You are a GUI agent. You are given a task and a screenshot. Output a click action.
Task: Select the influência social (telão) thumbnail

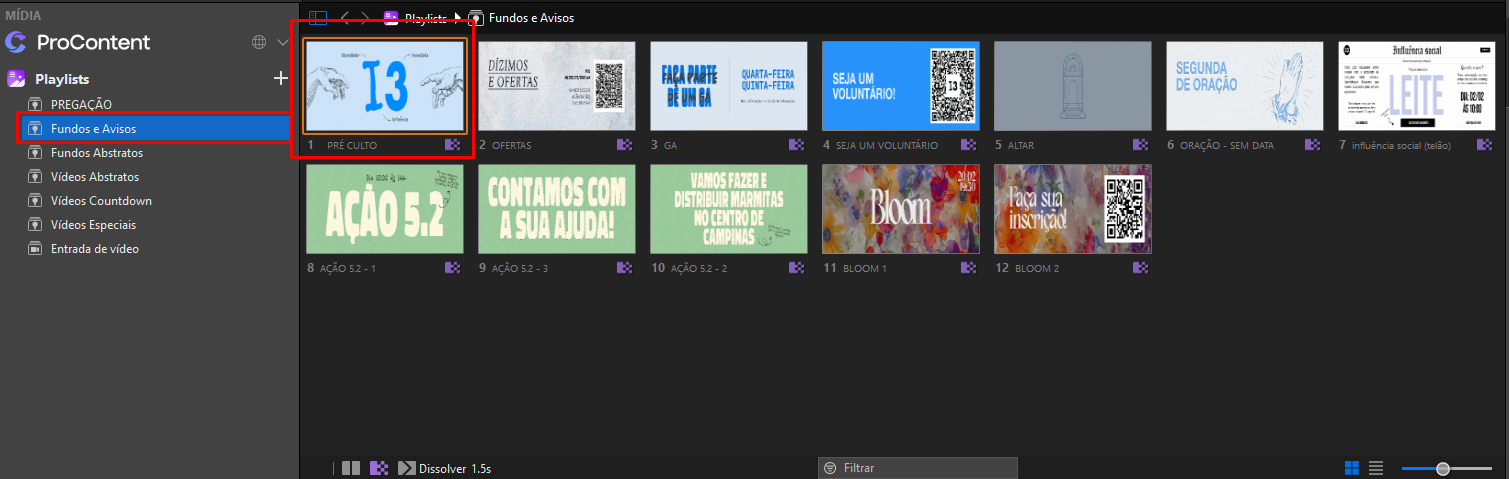click(1417, 86)
